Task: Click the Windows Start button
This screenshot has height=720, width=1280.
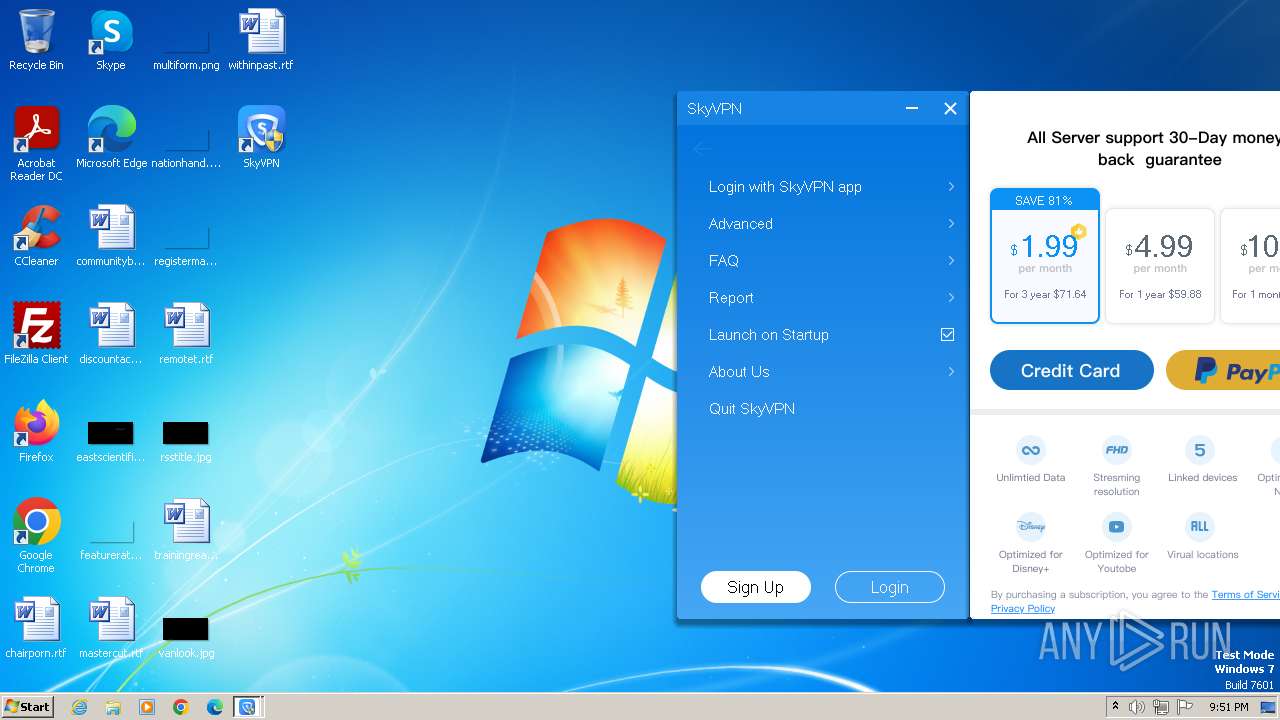Action: coord(27,706)
